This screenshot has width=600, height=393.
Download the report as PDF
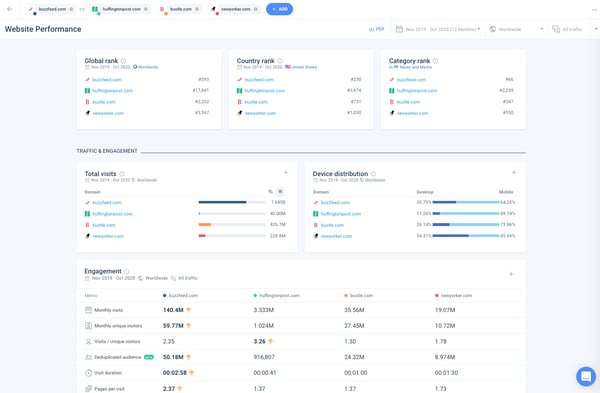376,29
